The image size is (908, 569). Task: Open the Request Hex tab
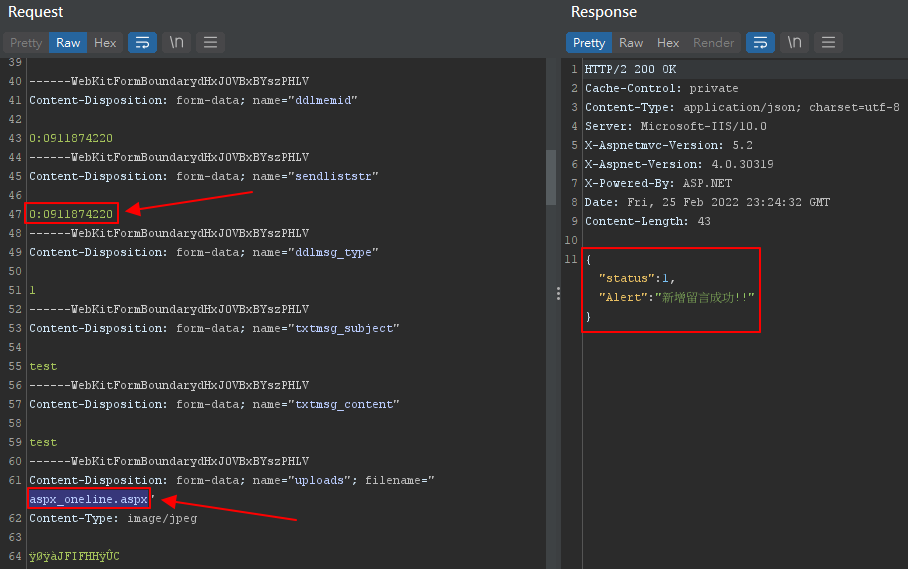tap(105, 43)
